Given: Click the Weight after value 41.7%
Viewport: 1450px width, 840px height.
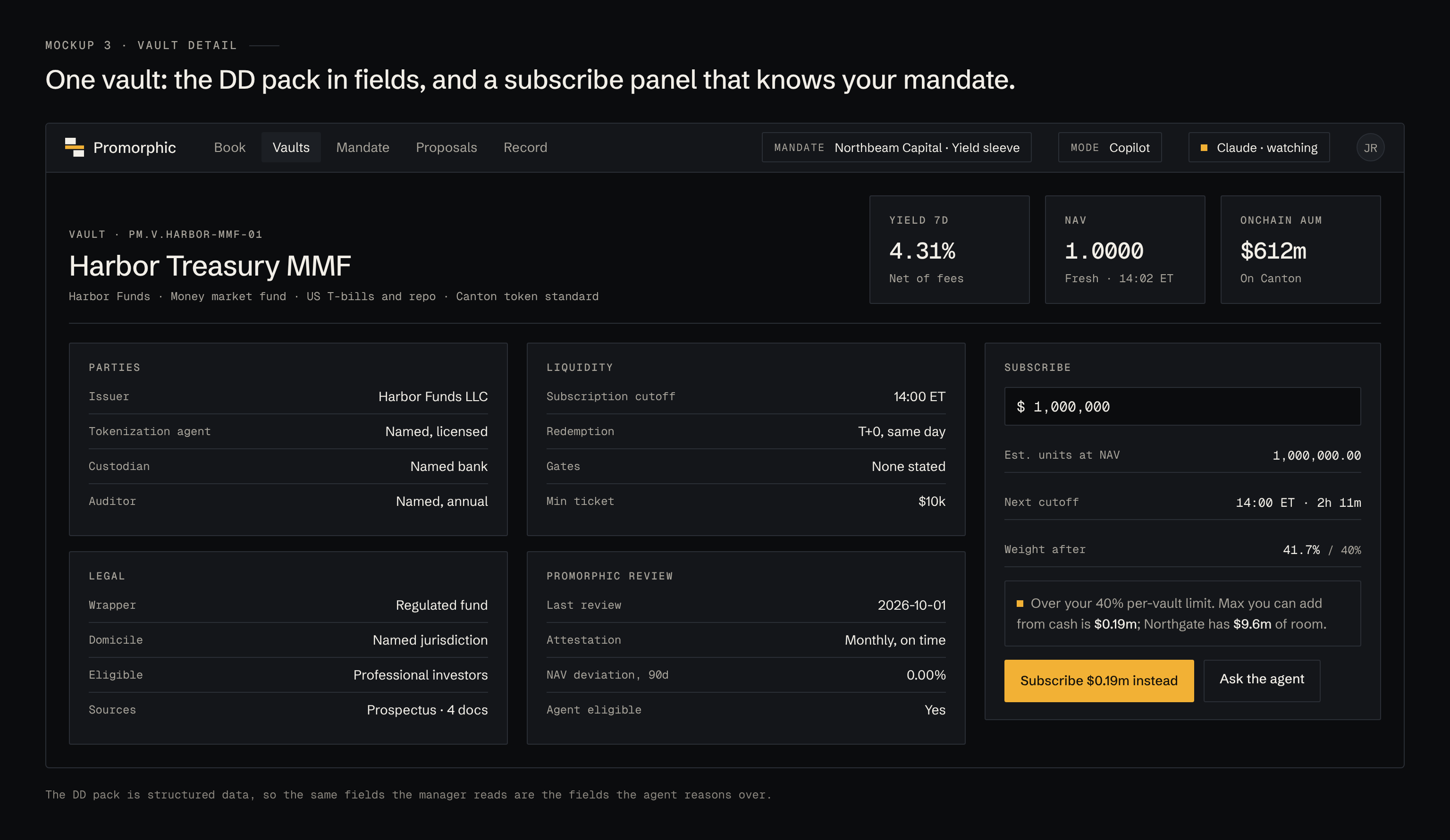Looking at the screenshot, I should pyautogui.click(x=1301, y=550).
